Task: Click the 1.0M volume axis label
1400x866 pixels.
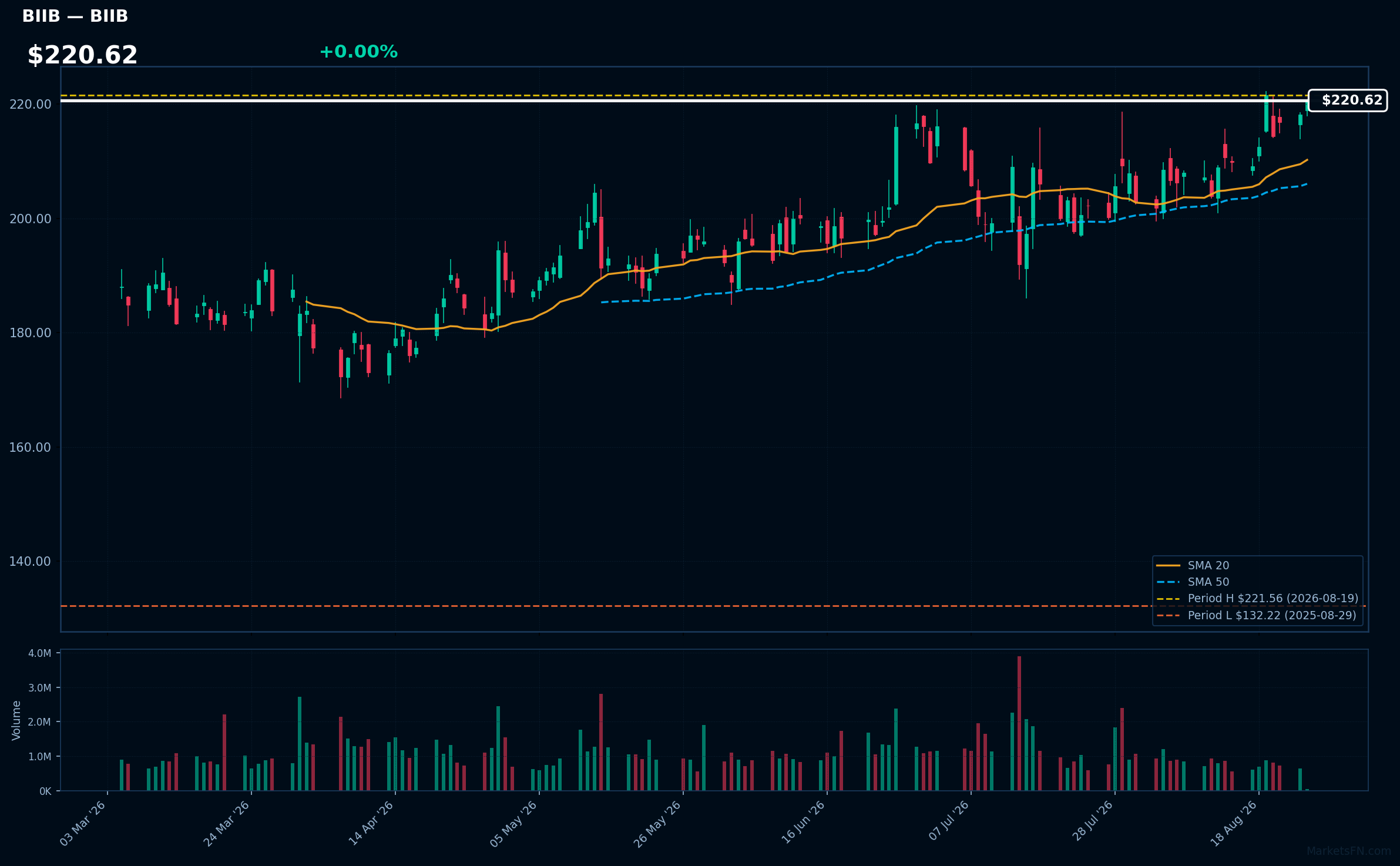Action: click(x=39, y=757)
